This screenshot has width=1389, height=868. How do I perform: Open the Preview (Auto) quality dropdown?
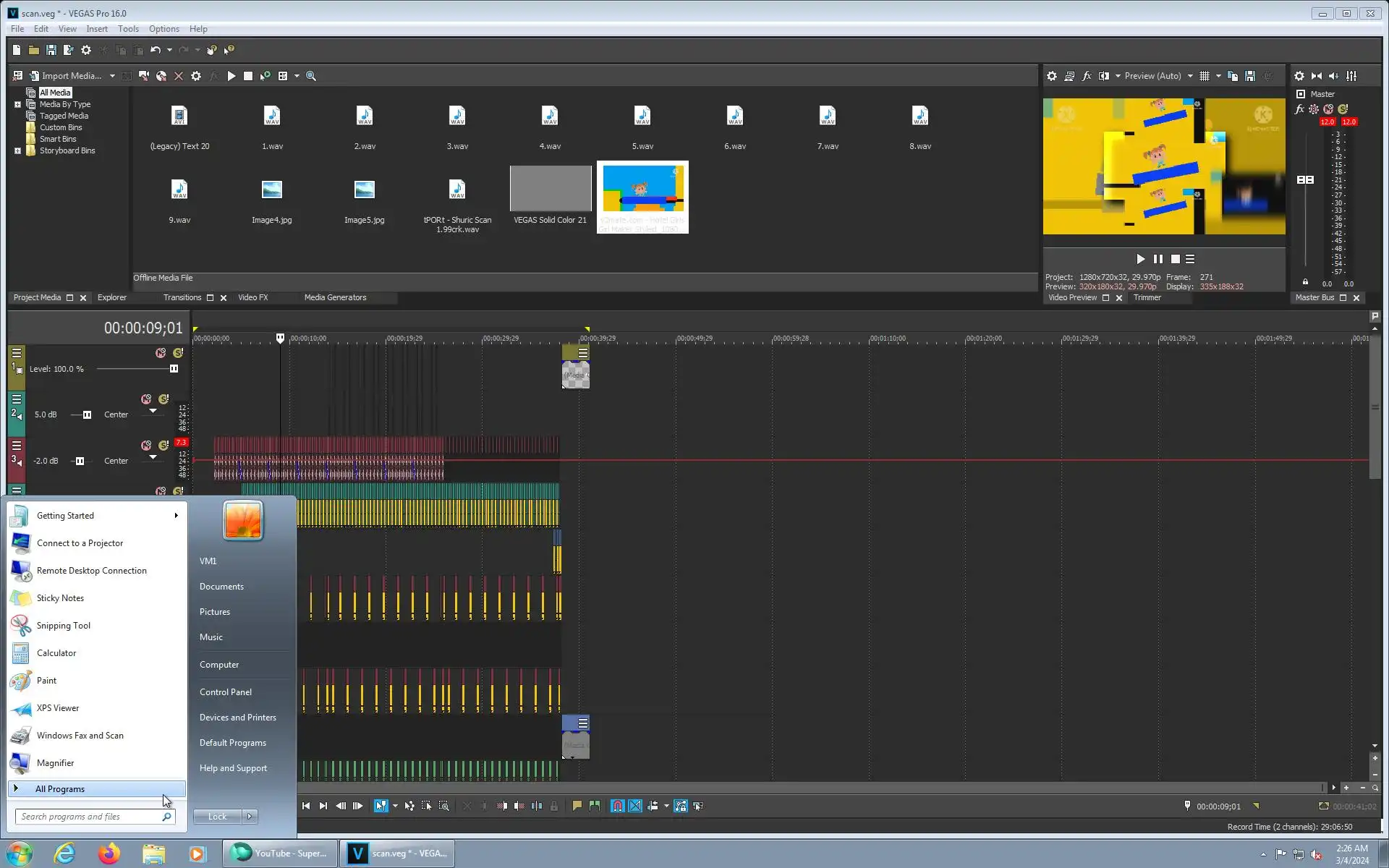[1190, 76]
